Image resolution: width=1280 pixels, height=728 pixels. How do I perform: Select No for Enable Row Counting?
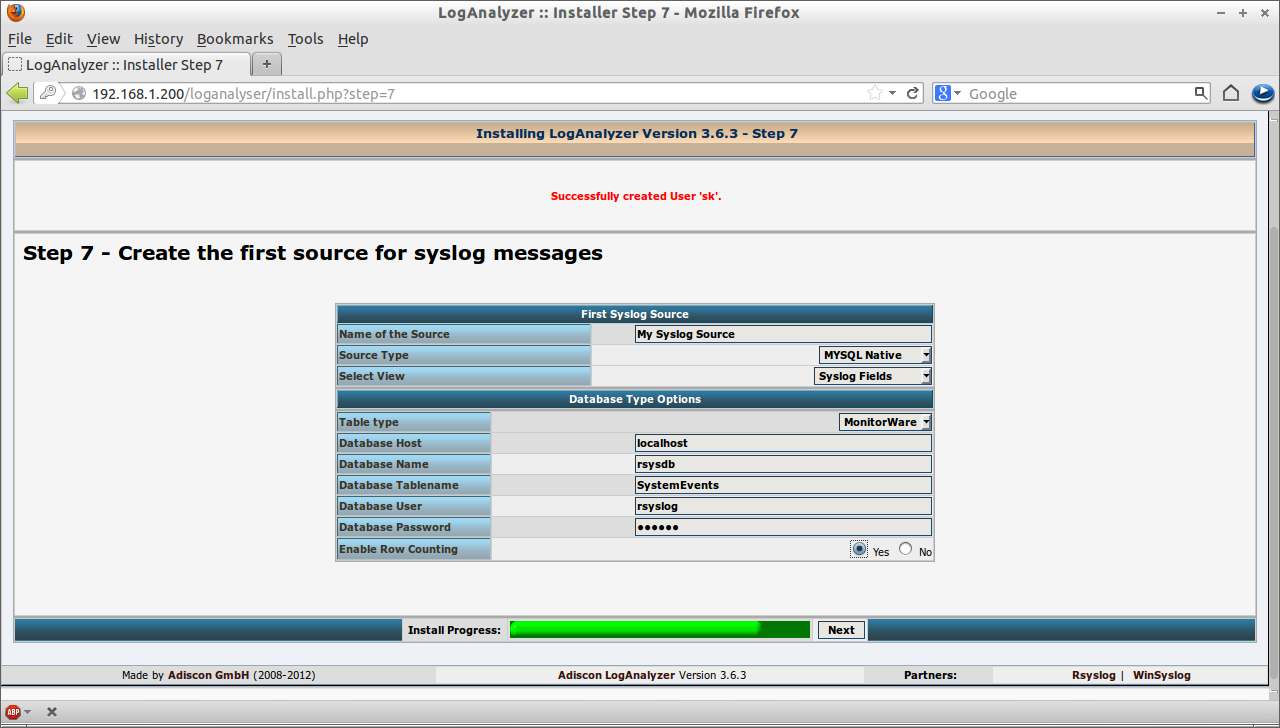905,549
